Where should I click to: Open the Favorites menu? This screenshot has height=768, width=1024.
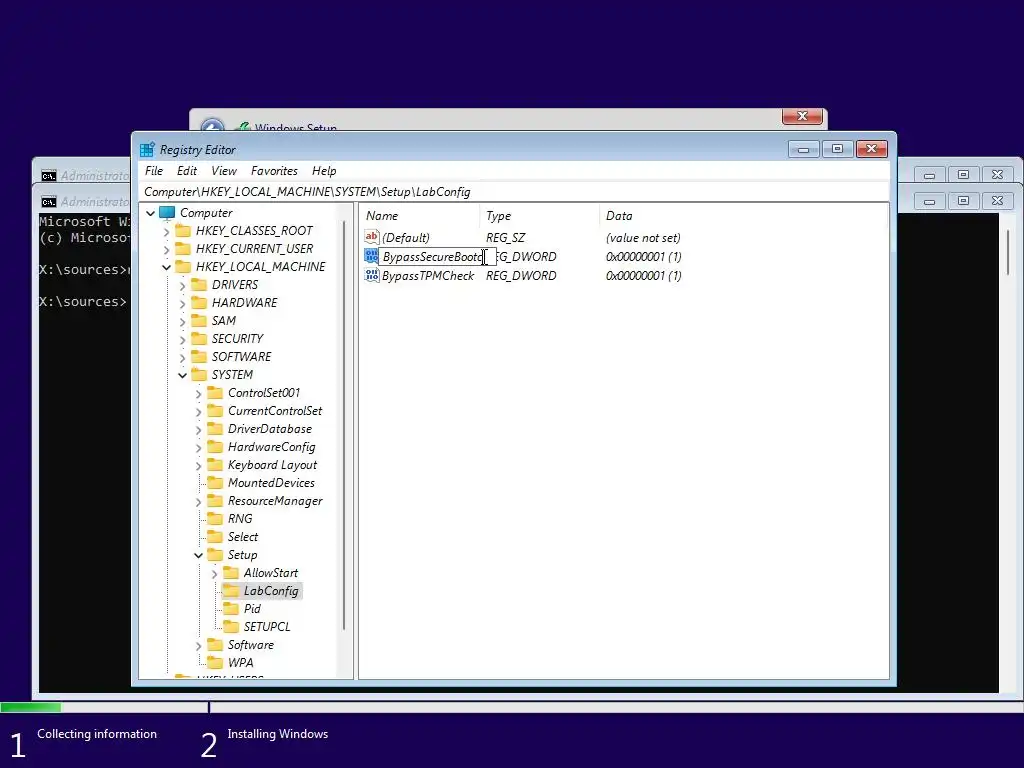tap(274, 170)
